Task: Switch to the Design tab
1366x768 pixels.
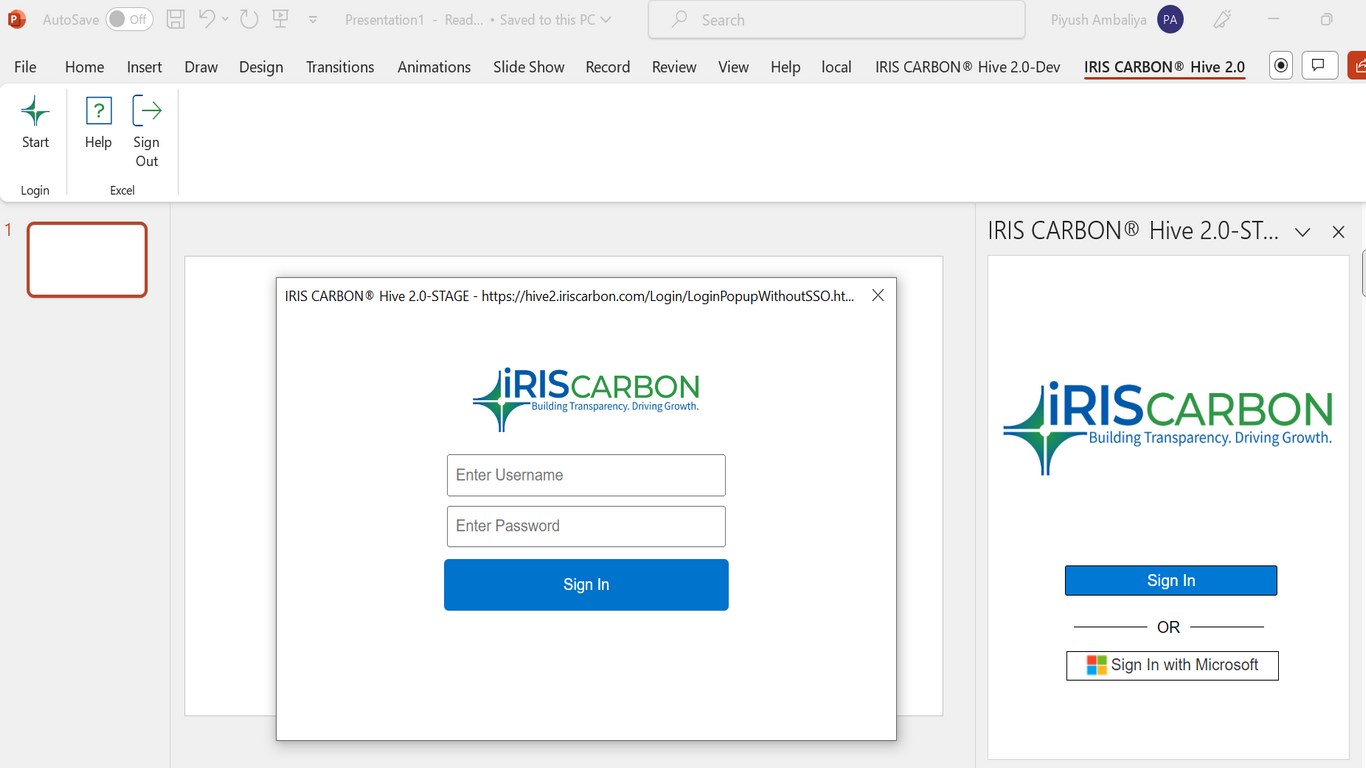Action: [261, 67]
